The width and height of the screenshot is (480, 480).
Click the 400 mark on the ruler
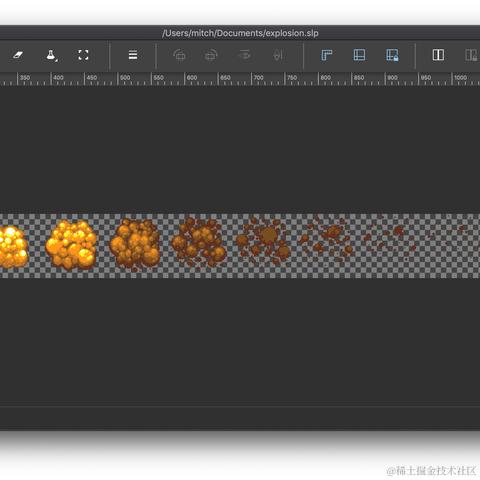click(x=58, y=78)
